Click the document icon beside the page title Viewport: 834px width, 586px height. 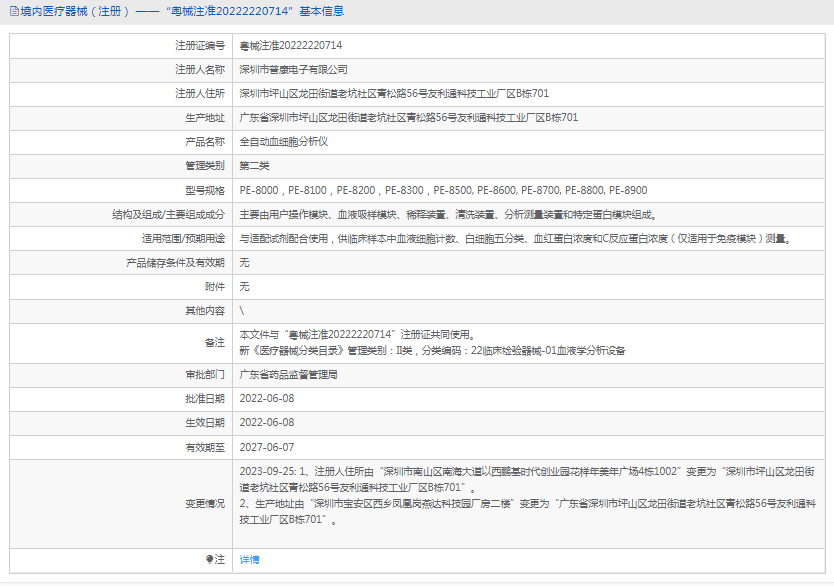14,11
